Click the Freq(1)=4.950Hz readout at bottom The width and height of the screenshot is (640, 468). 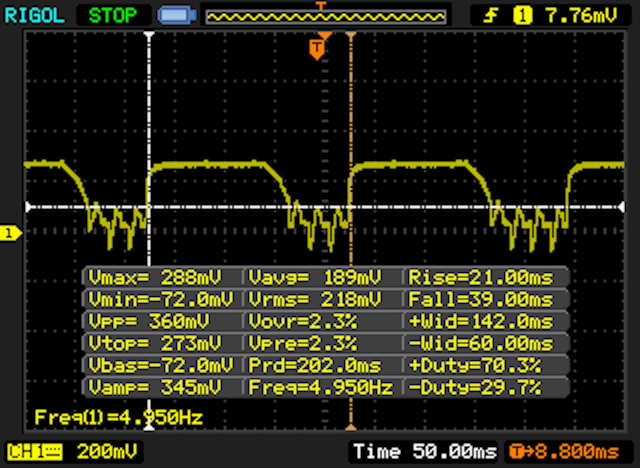118,417
